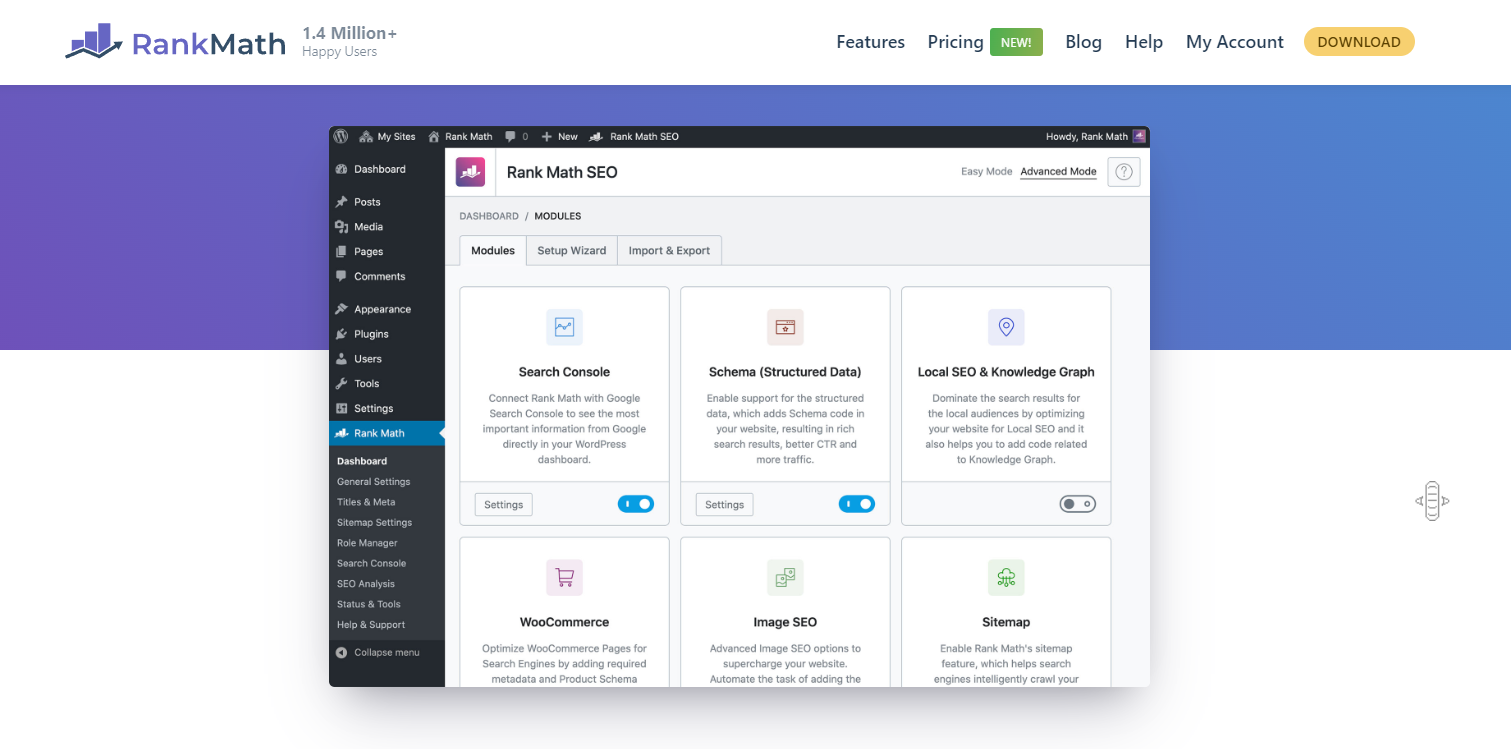This screenshot has height=749, width=1511.
Task: Open Role Manager submenu item
Action: tap(367, 543)
